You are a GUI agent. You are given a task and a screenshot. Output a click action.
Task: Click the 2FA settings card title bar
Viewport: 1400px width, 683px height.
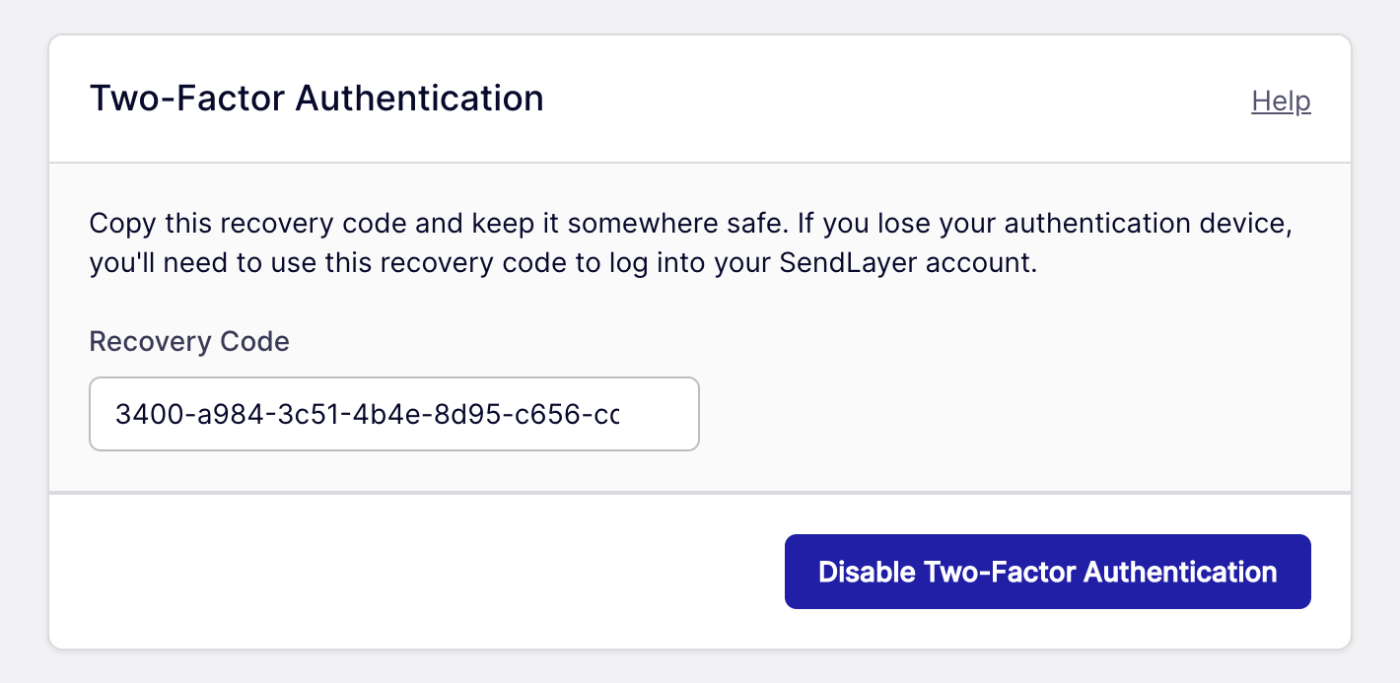tap(700, 97)
